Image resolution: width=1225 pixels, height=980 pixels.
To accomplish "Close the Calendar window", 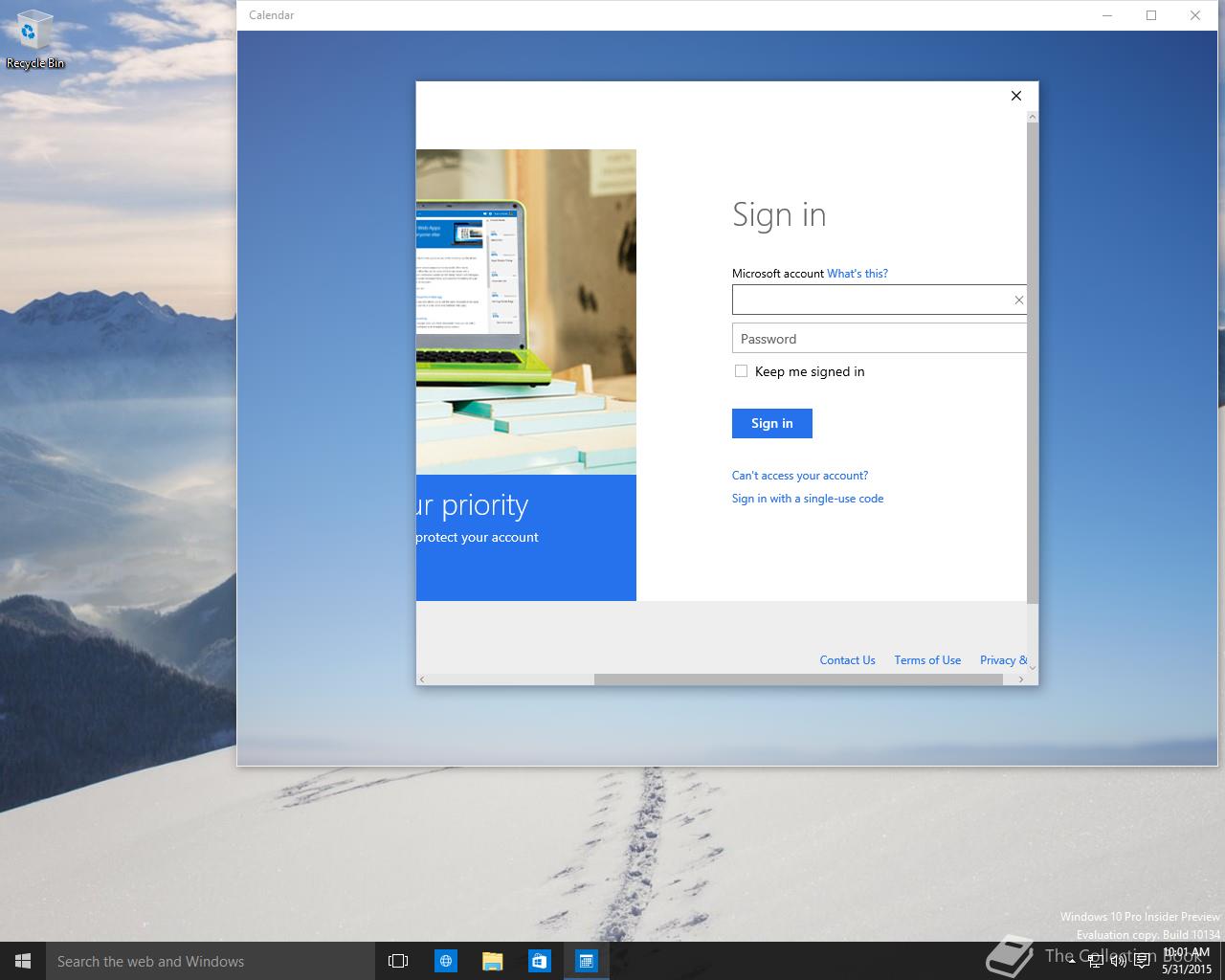I will 1195,15.
